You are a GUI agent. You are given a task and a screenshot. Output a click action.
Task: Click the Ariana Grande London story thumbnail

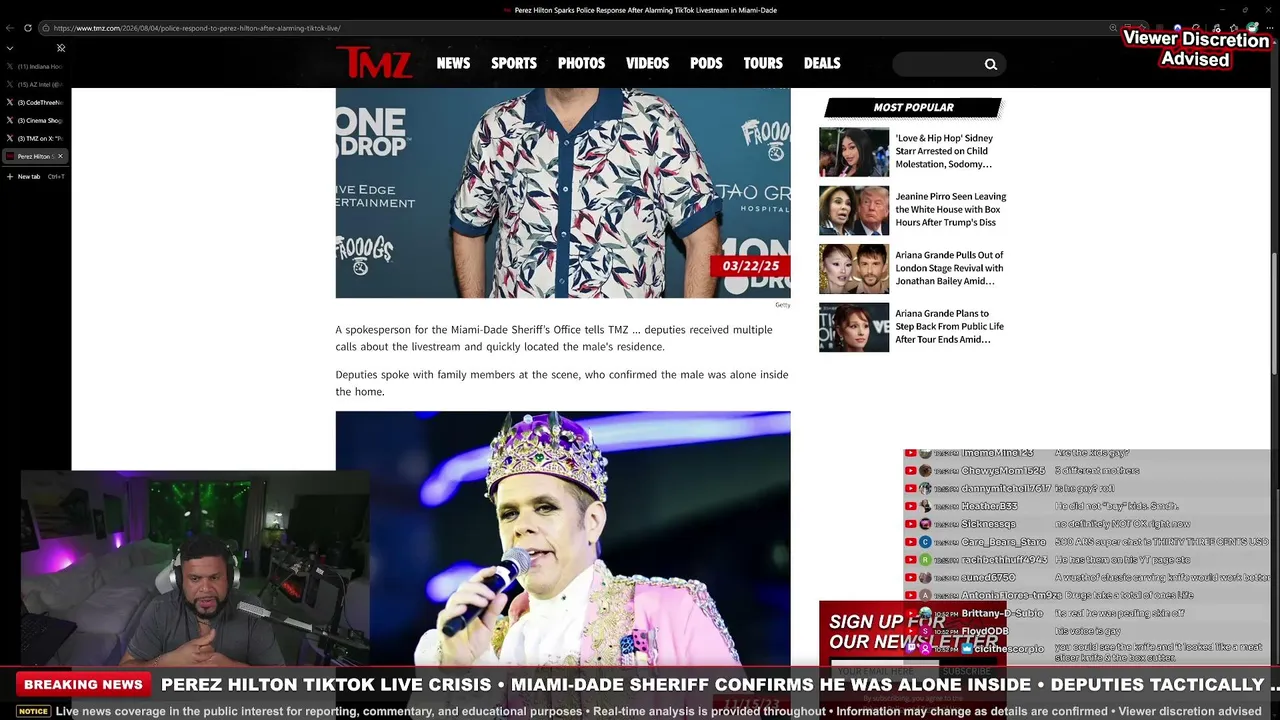854,269
